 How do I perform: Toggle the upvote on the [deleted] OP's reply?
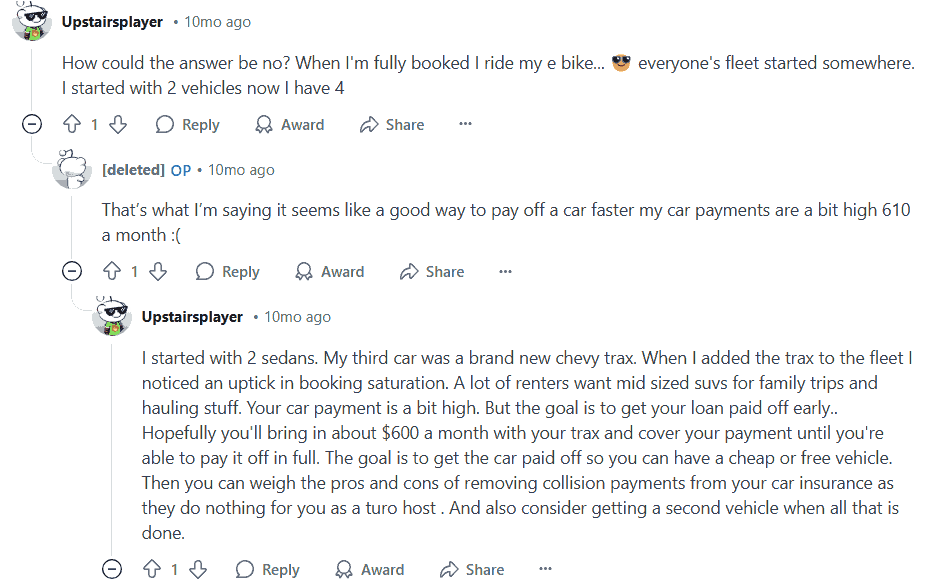[x=110, y=271]
